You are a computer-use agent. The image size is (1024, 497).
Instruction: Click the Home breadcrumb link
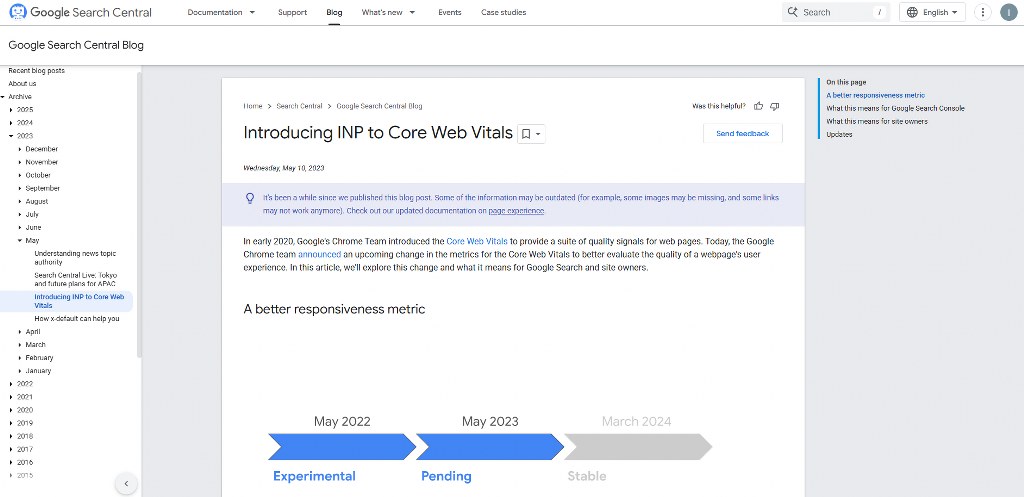pyautogui.click(x=253, y=106)
